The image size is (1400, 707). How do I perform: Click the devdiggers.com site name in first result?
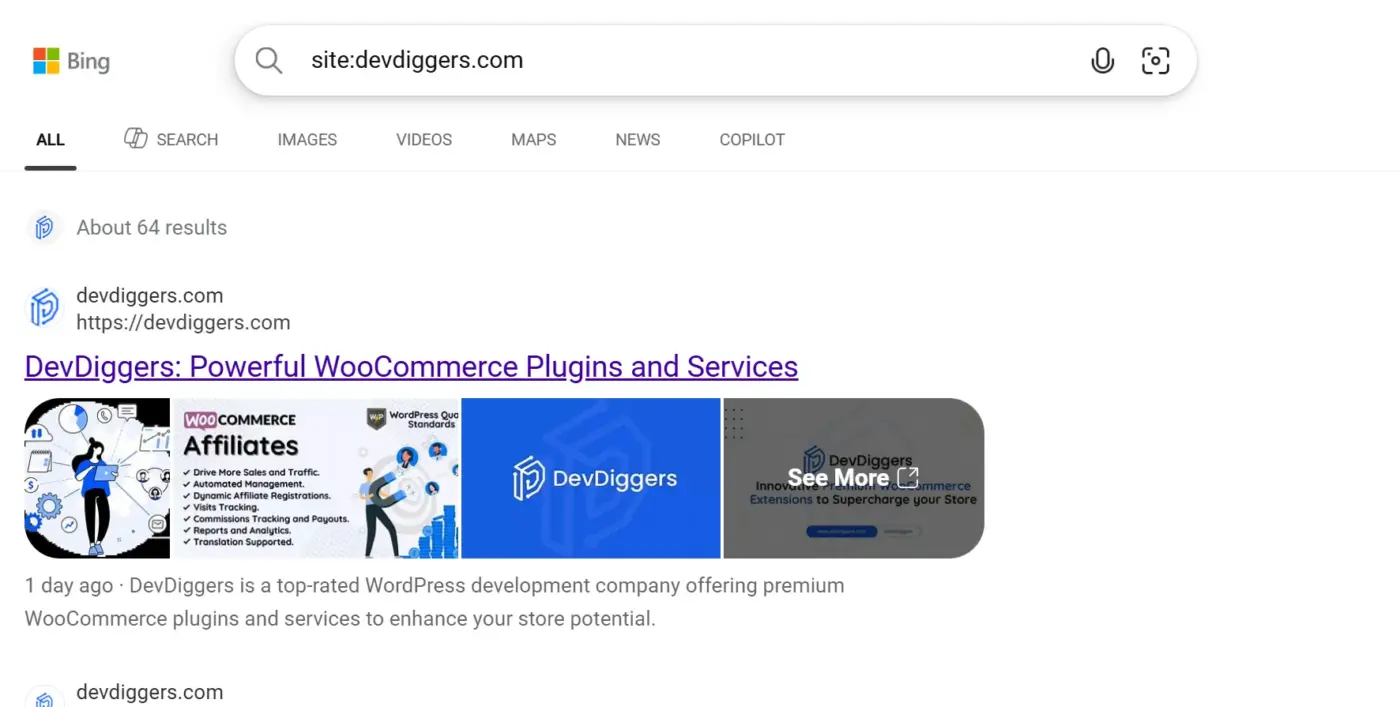(x=150, y=296)
